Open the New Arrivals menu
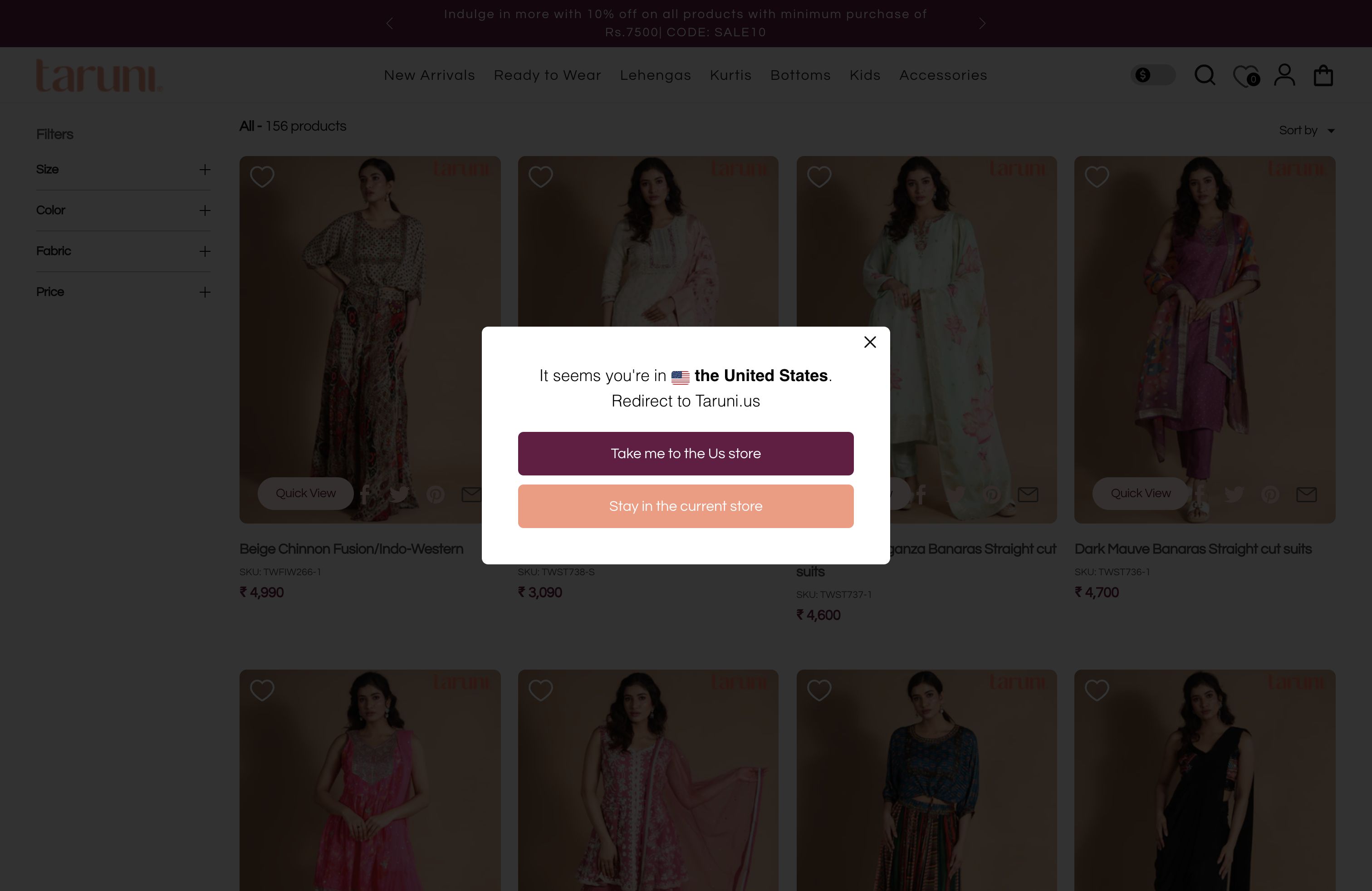The image size is (1372, 891). click(430, 75)
